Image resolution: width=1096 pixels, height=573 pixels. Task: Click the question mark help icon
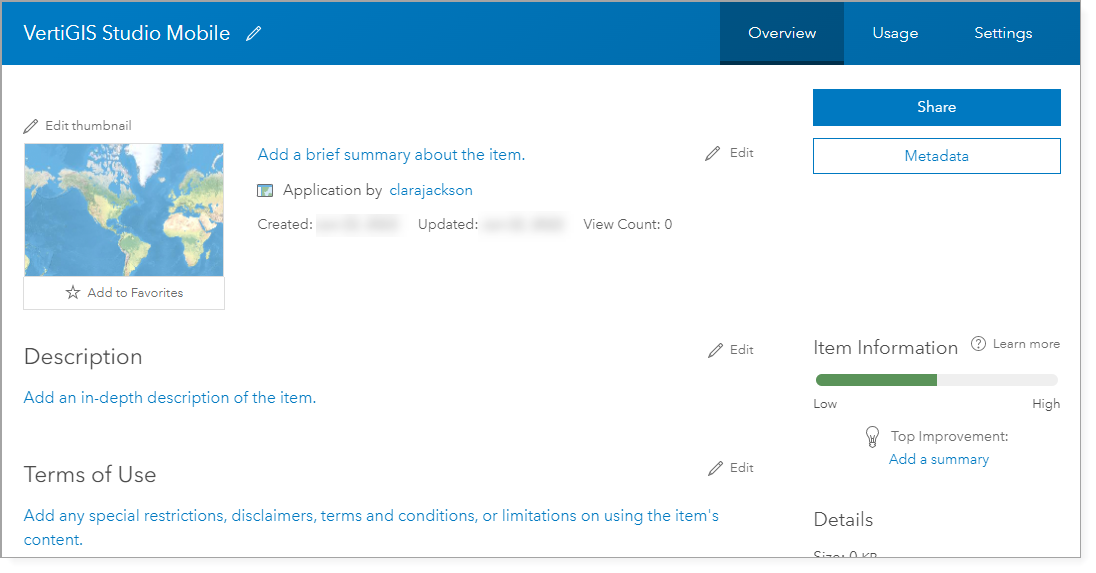(979, 344)
